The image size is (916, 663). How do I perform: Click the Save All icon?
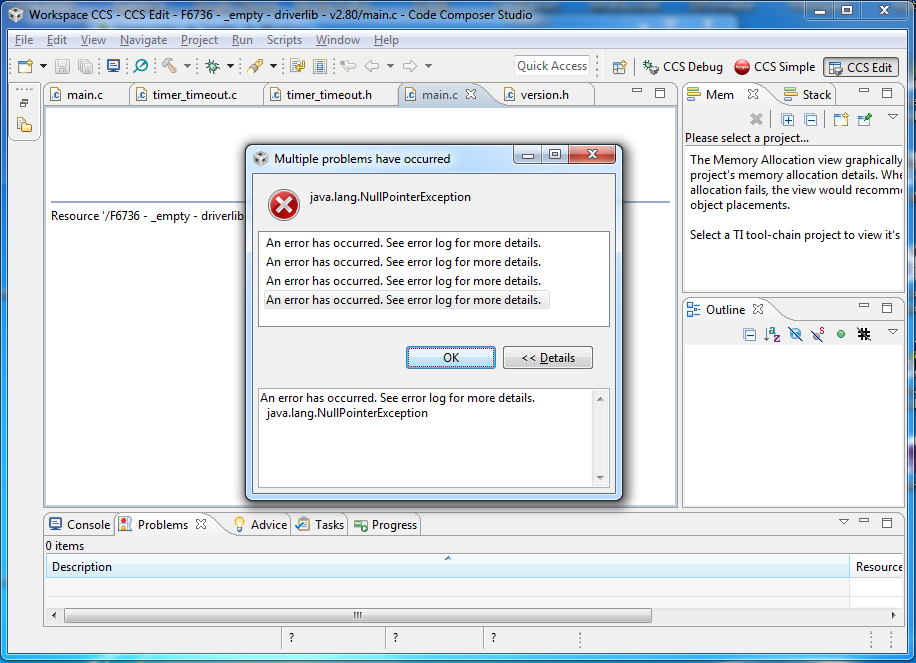point(85,66)
